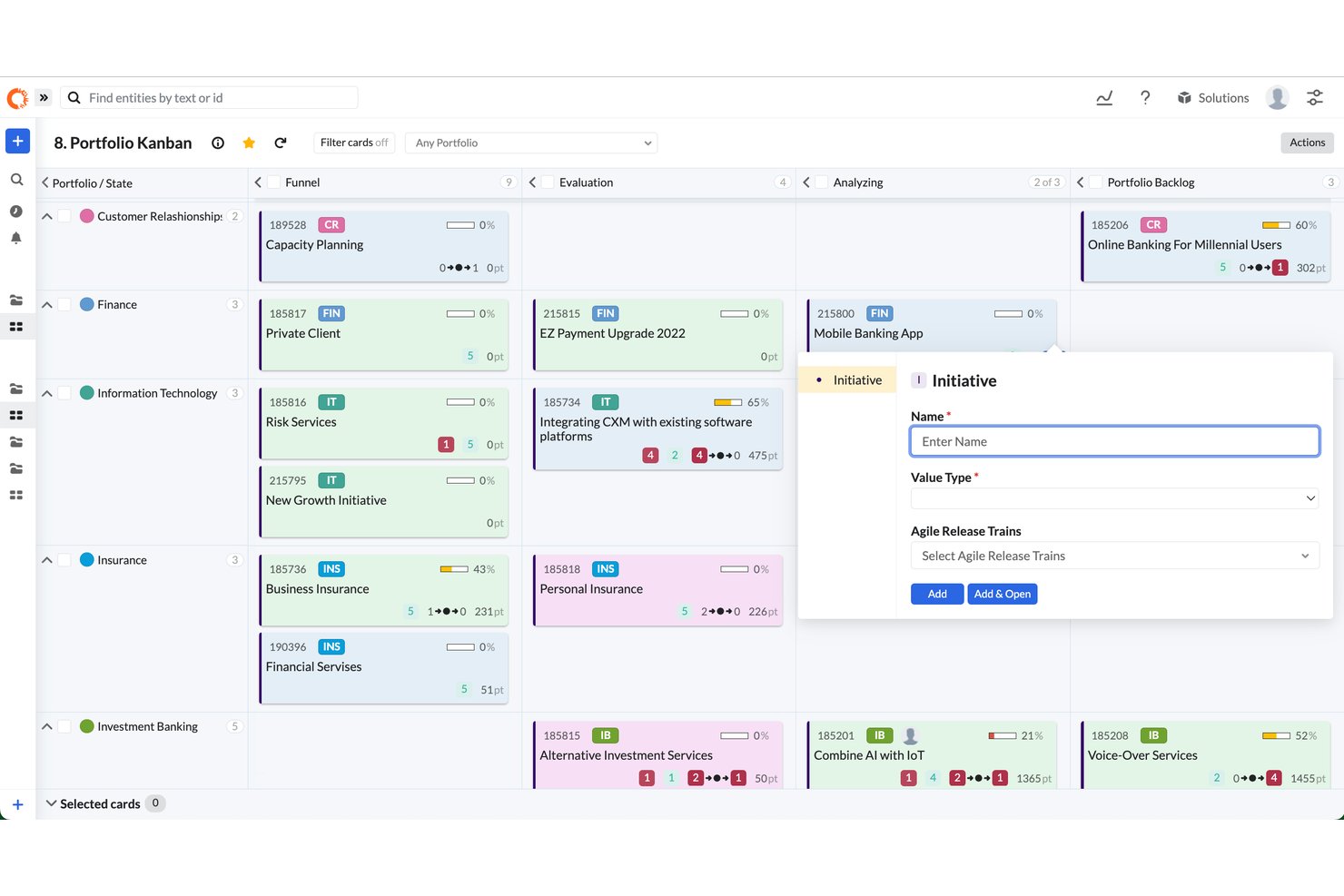Open the settings sliders icon
The image size is (1344, 896).
coord(1314,98)
